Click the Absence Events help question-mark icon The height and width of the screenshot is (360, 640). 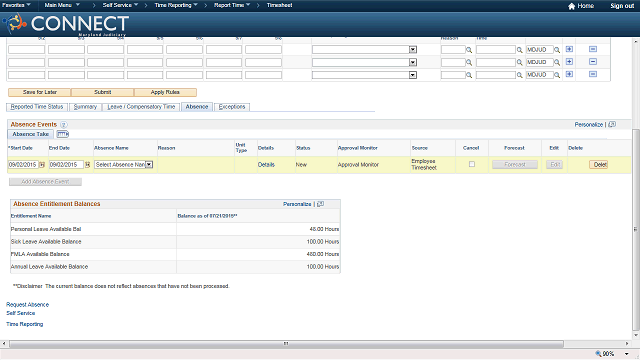point(64,125)
